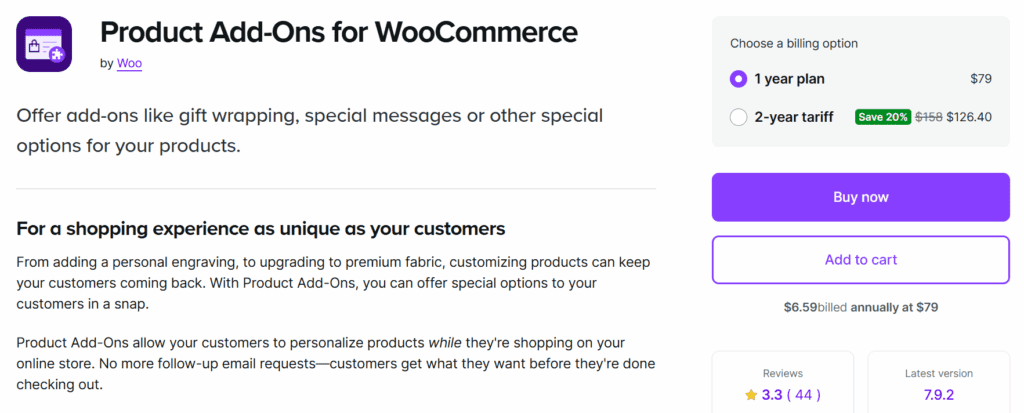Viewport: 1024px width, 413px height.
Task: Click the 'Latest version' card label
Action: [x=939, y=373]
